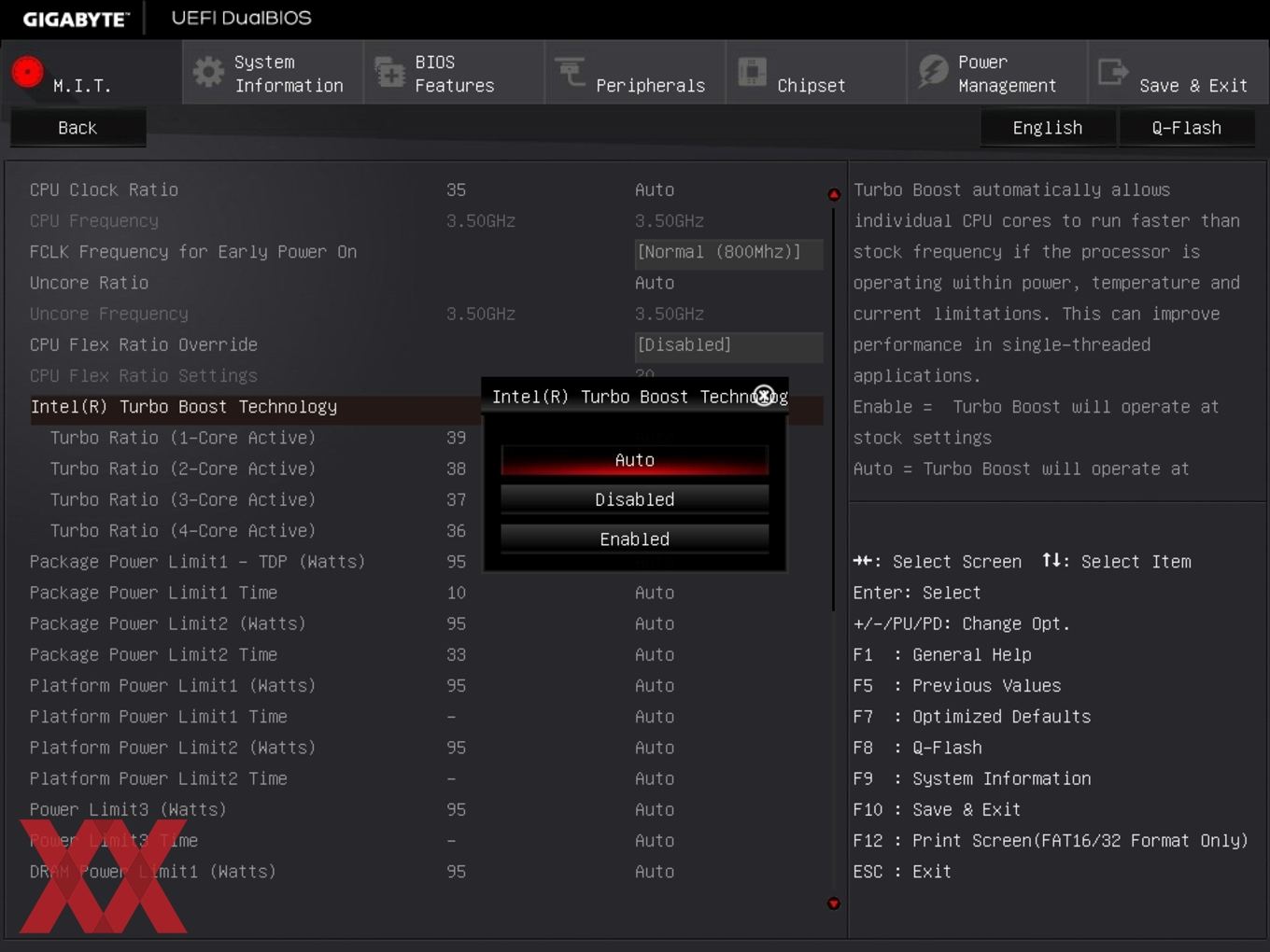
Task: Open the Peripherals tab
Action: tap(635, 72)
